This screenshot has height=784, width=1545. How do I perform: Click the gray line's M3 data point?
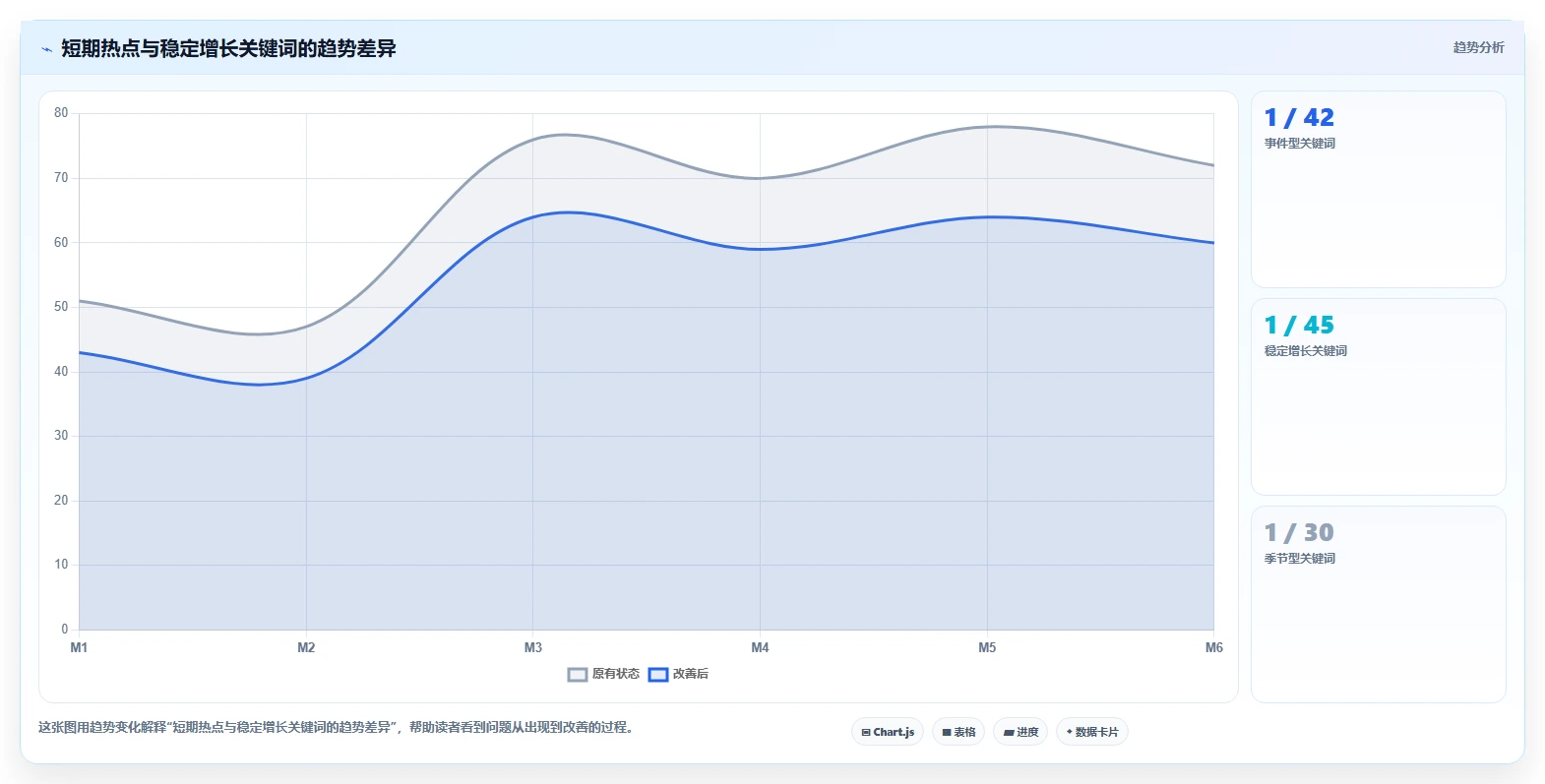532,140
